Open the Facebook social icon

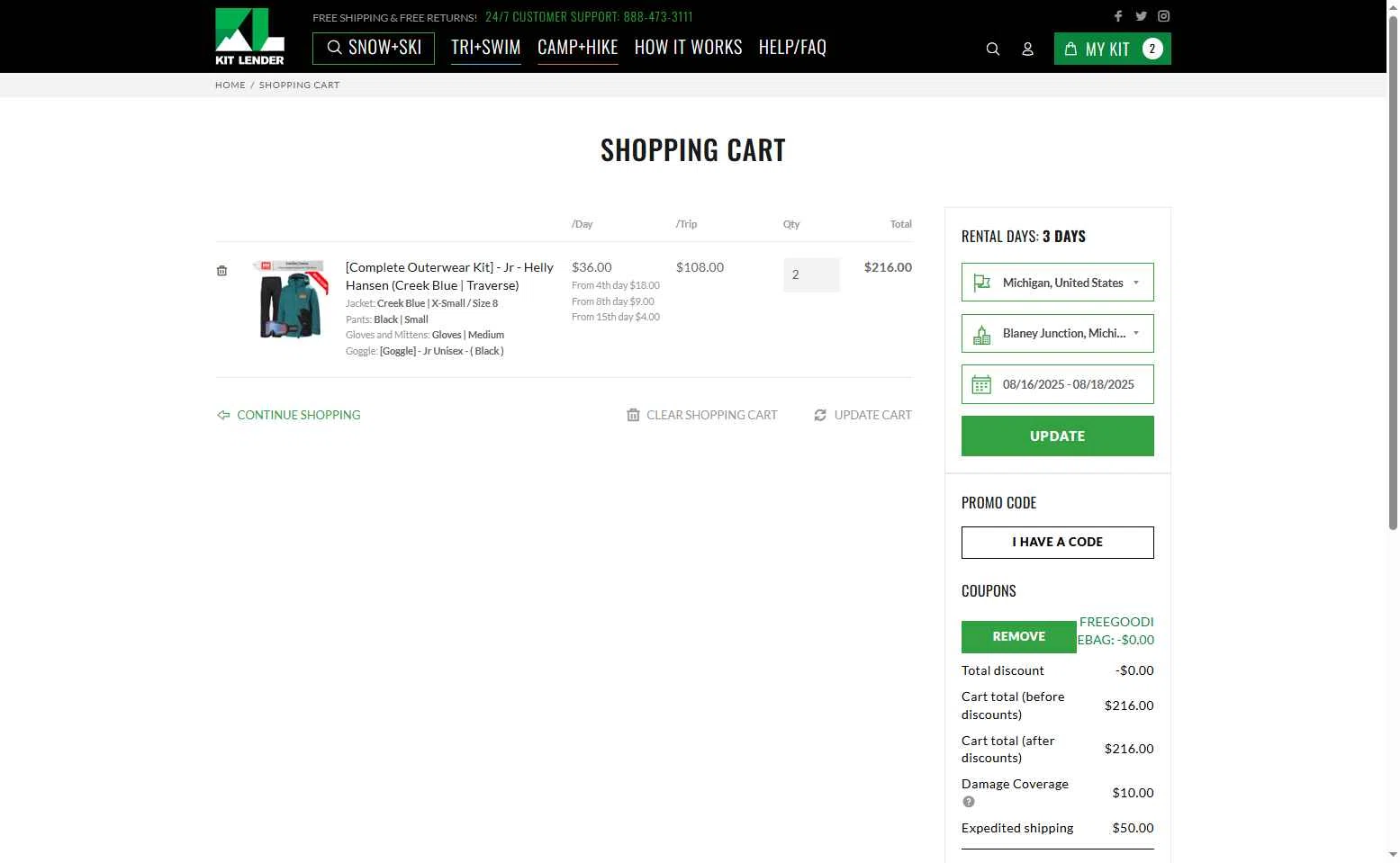click(x=1118, y=16)
